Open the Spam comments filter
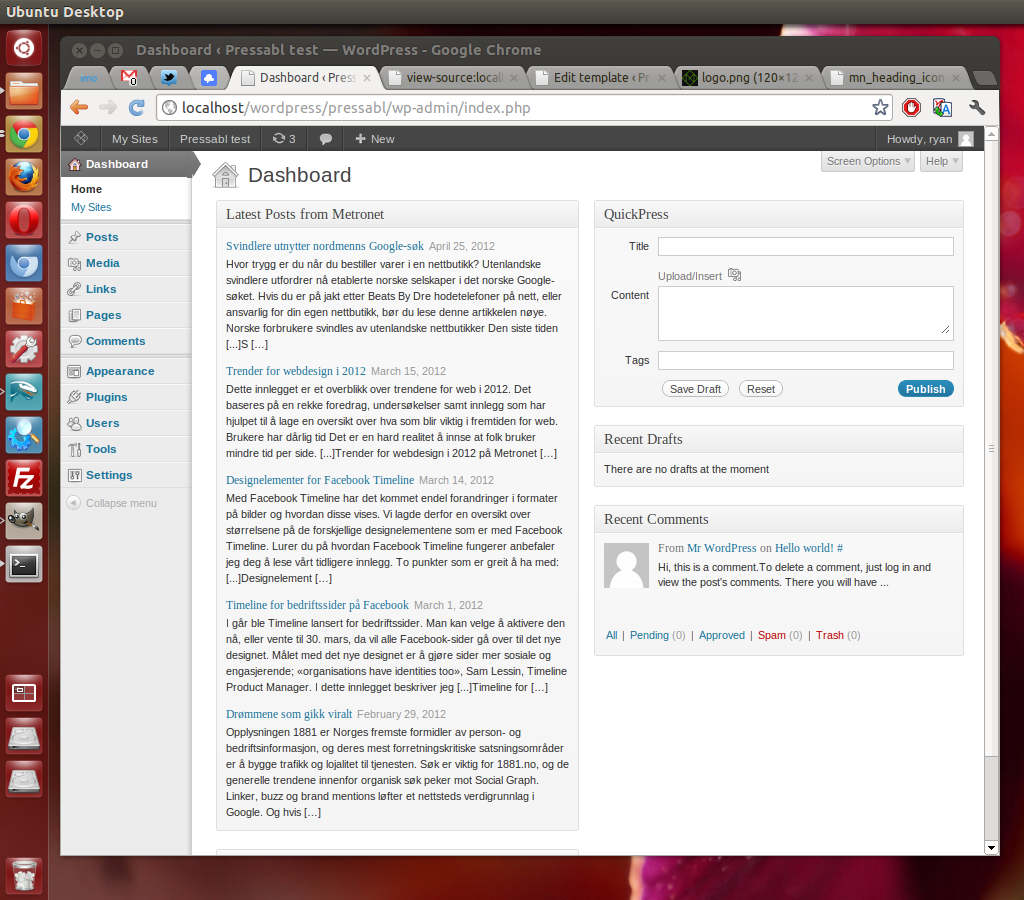The image size is (1024, 900). click(771, 635)
